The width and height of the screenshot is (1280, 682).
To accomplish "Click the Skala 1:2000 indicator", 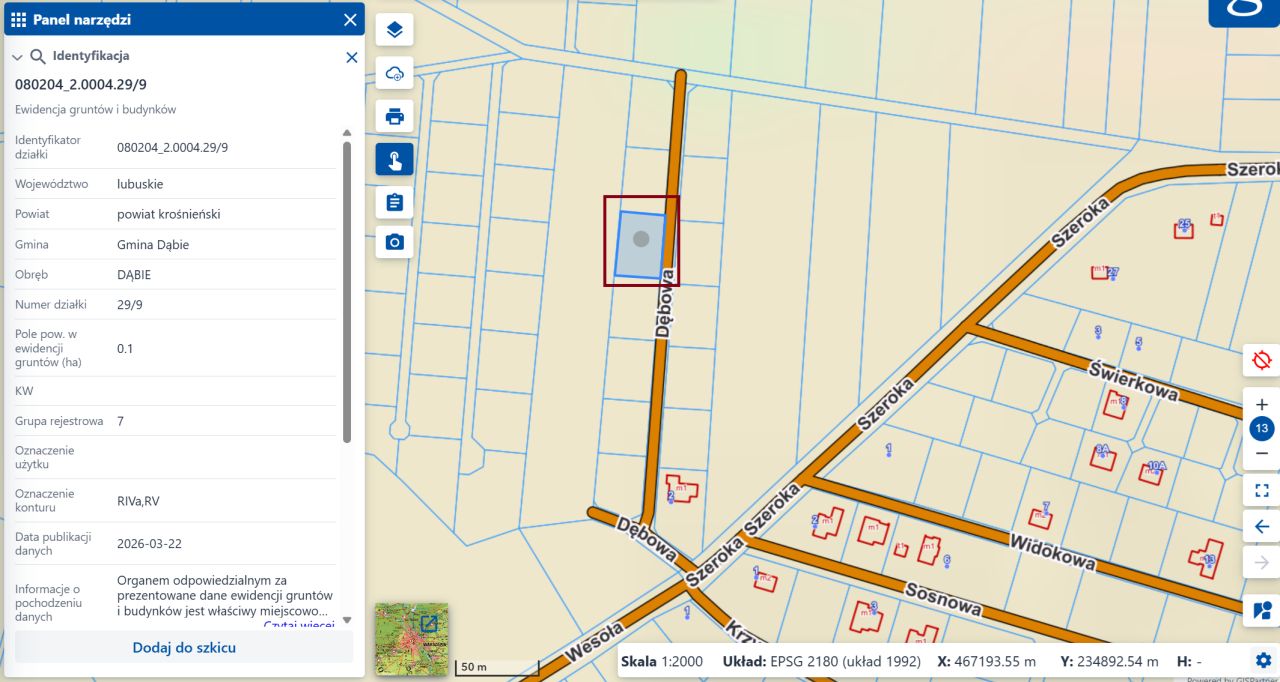I will point(662,661).
